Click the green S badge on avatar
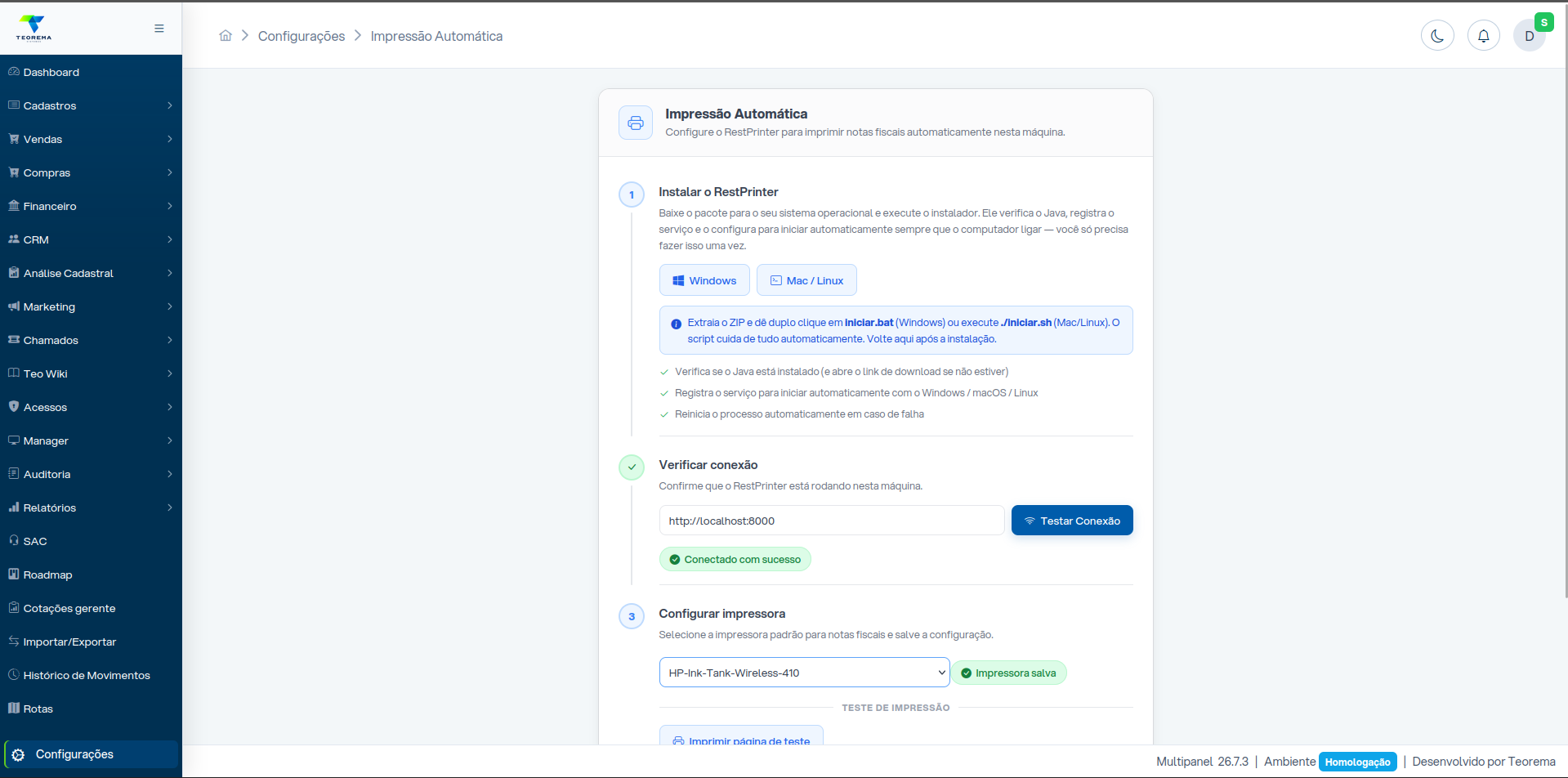The height and width of the screenshot is (778, 1568). 1543,23
